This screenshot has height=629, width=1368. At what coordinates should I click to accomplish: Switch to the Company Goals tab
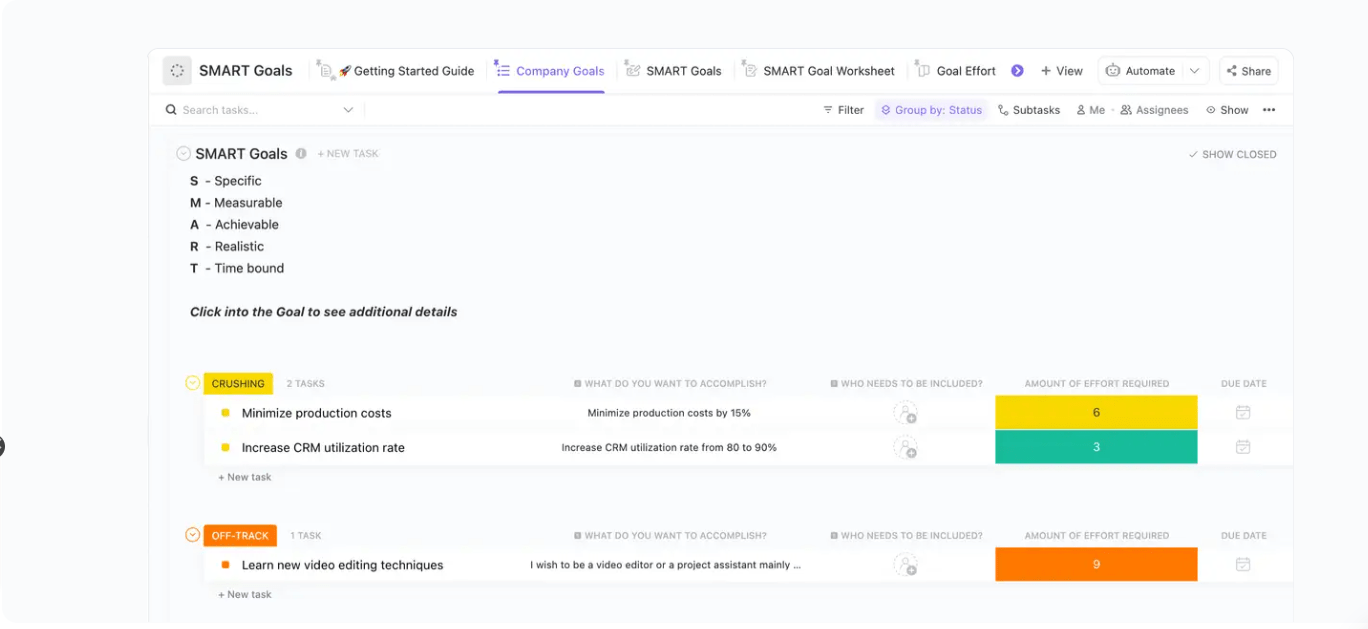[x=550, y=71]
